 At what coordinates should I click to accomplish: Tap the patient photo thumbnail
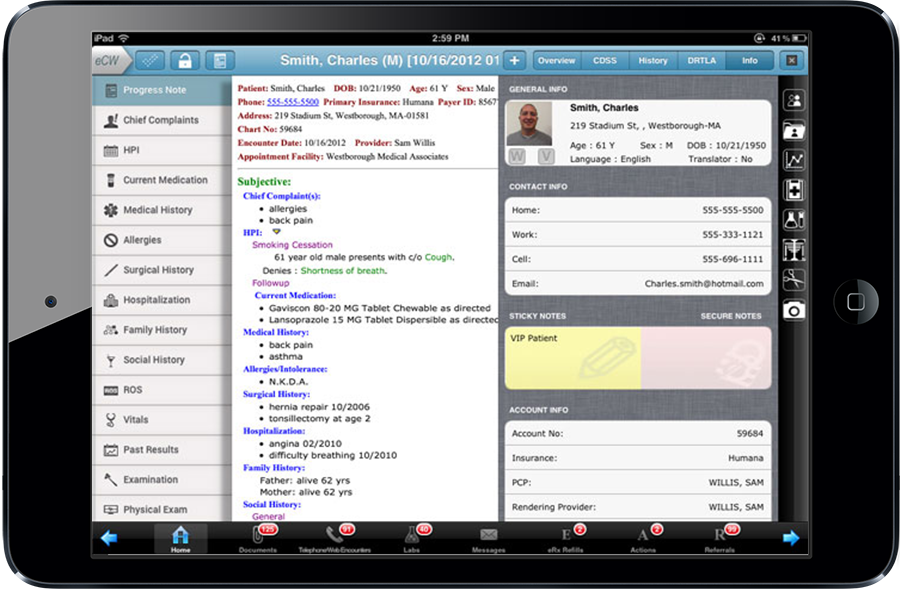click(529, 123)
